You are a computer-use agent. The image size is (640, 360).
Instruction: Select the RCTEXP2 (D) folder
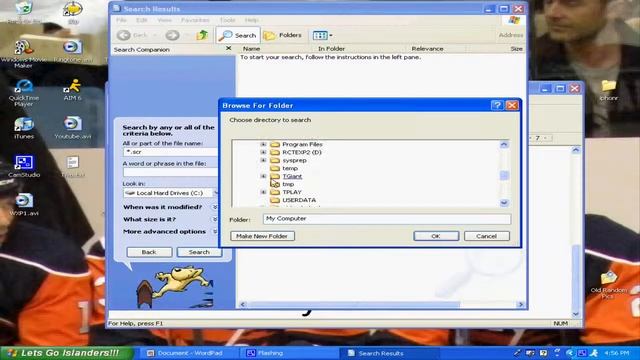(x=302, y=152)
